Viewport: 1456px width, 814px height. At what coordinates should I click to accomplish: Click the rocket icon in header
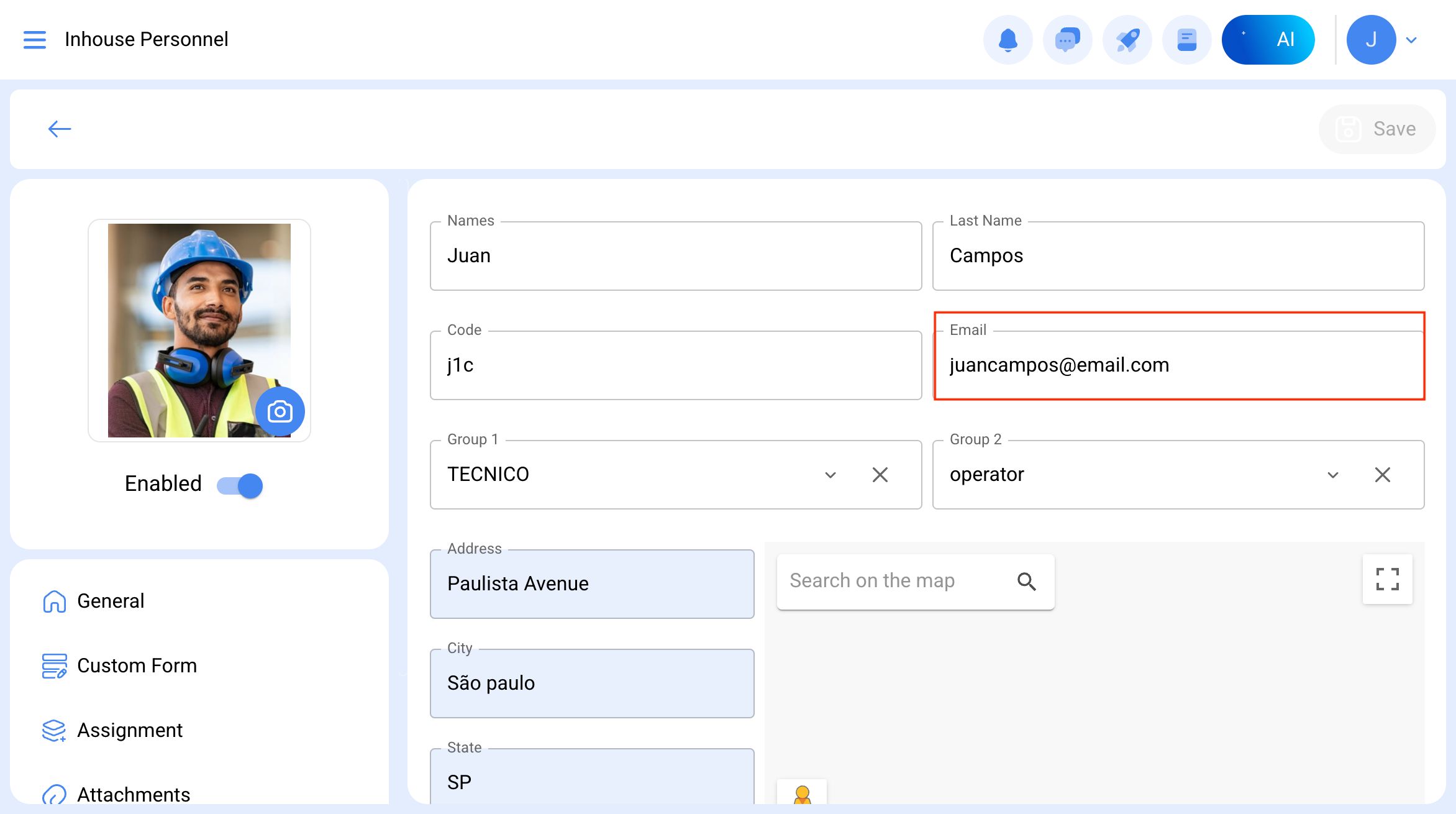[1127, 40]
